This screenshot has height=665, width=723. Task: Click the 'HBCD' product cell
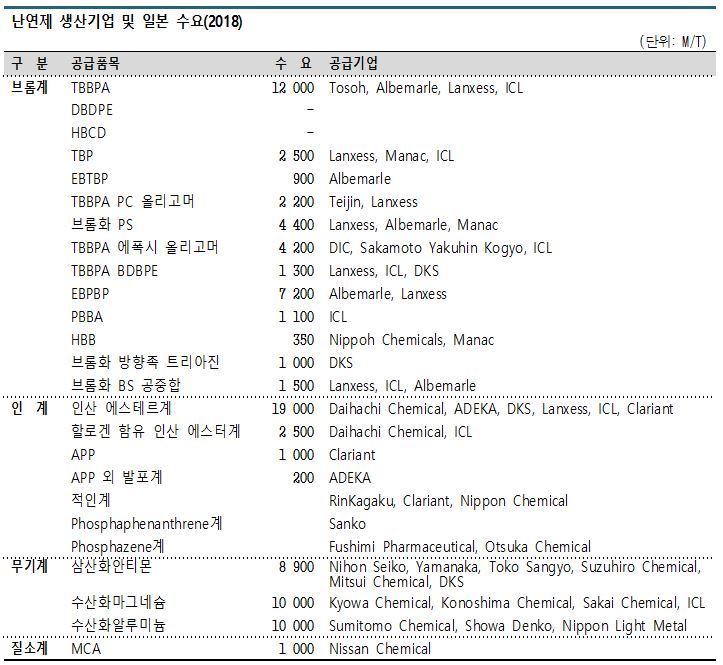tap(89, 133)
